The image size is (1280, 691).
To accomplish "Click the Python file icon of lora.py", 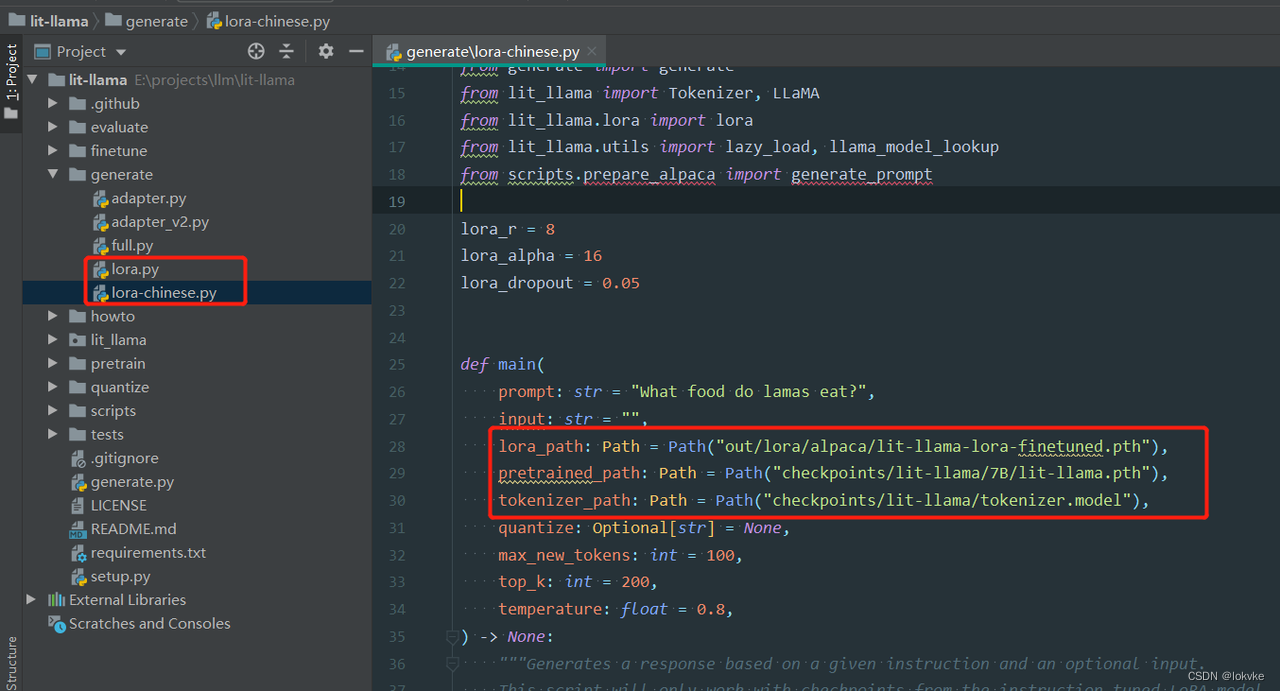I will point(100,269).
